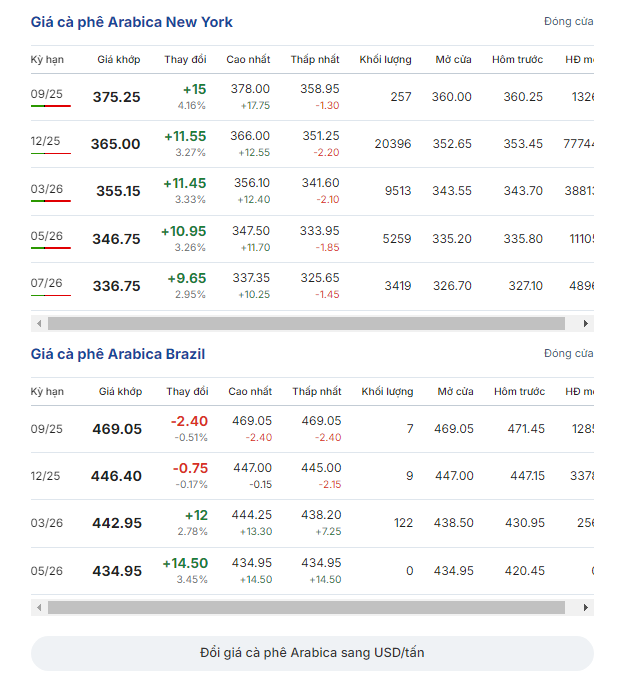Click the 375.25 matched price
The image size is (633, 681).
[116, 97]
